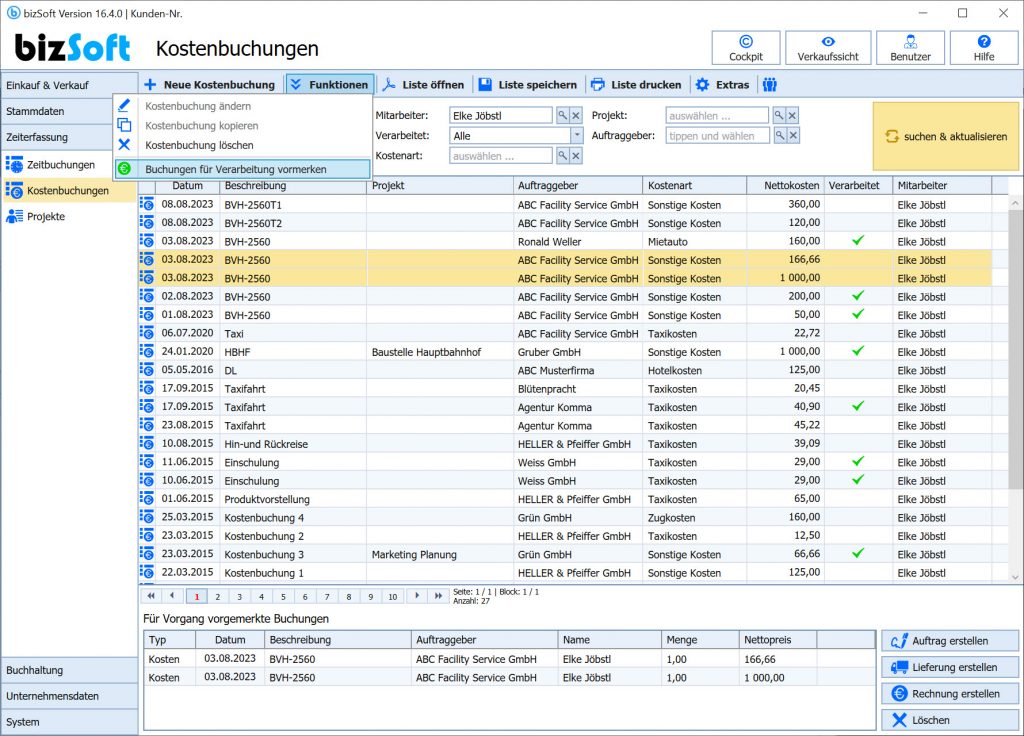Choose Kostenbuchung ändern menu entry
The height and width of the screenshot is (736, 1024).
242,106
